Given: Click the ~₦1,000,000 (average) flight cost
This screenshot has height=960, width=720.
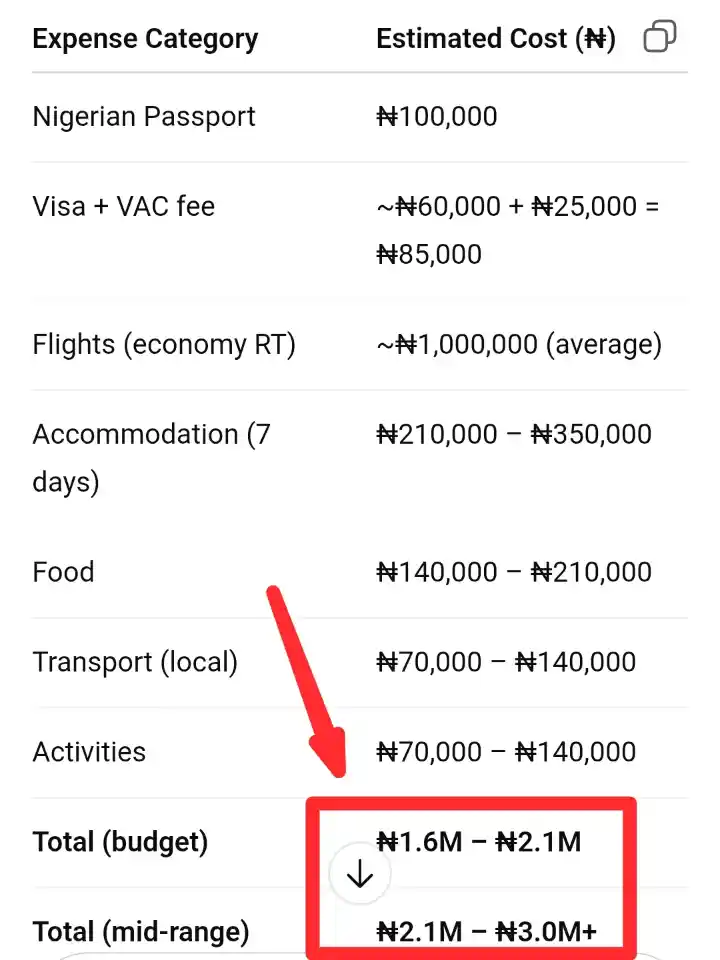Looking at the screenshot, I should pyautogui.click(x=518, y=345).
